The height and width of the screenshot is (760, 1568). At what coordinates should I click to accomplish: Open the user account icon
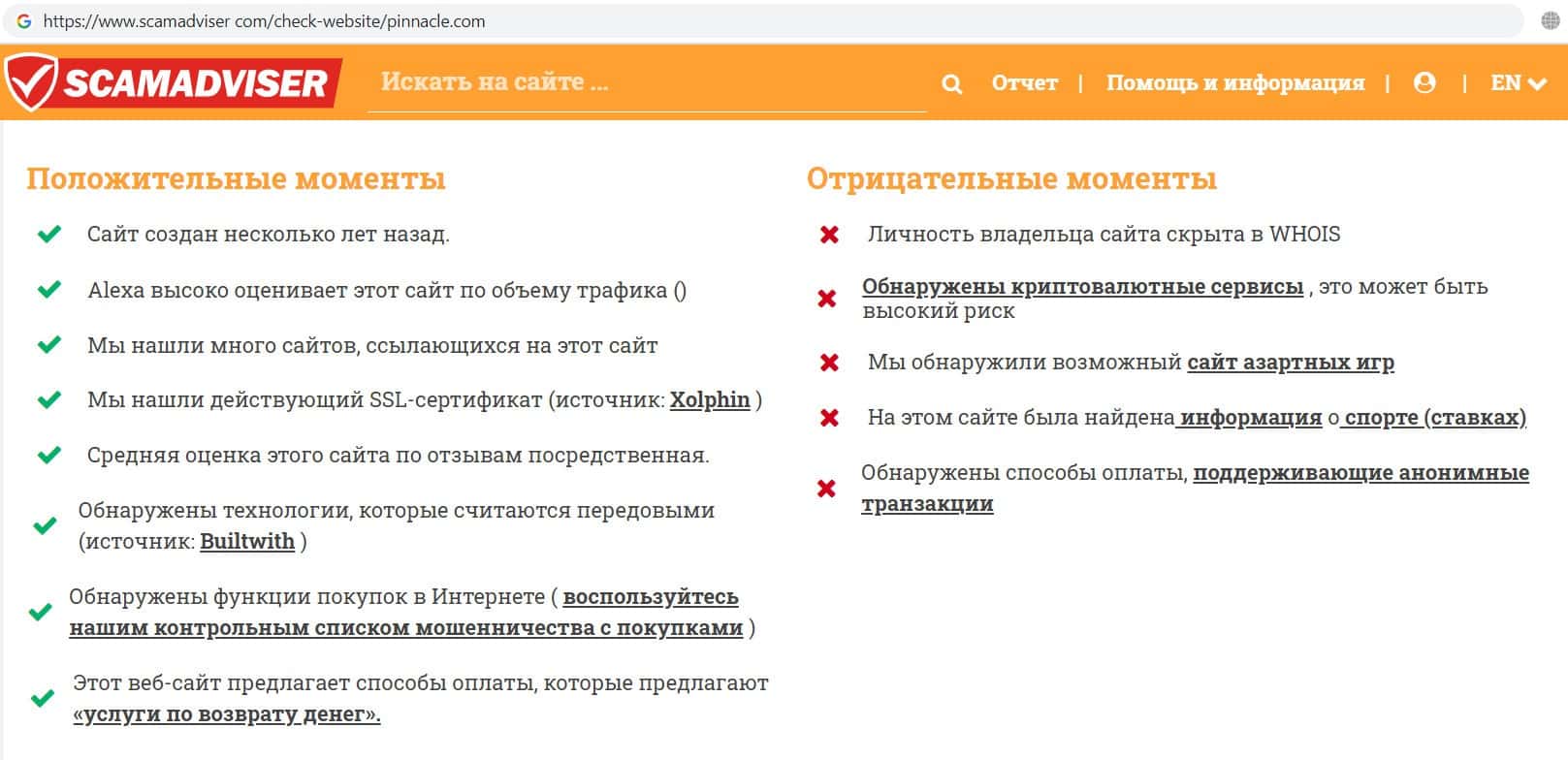click(1424, 83)
